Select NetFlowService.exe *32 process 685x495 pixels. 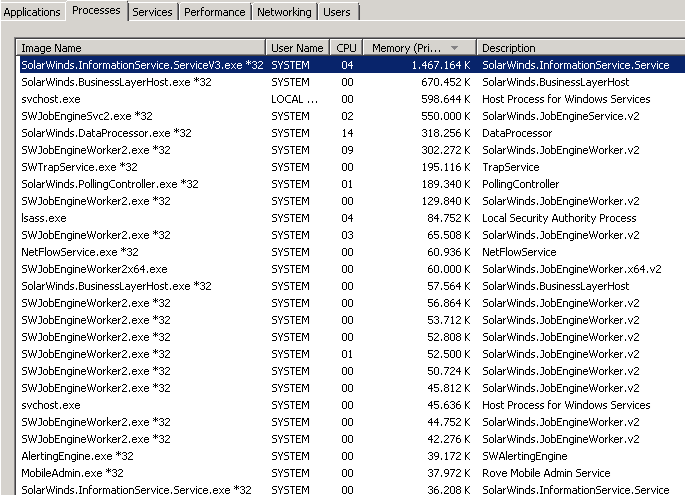(x=351, y=252)
